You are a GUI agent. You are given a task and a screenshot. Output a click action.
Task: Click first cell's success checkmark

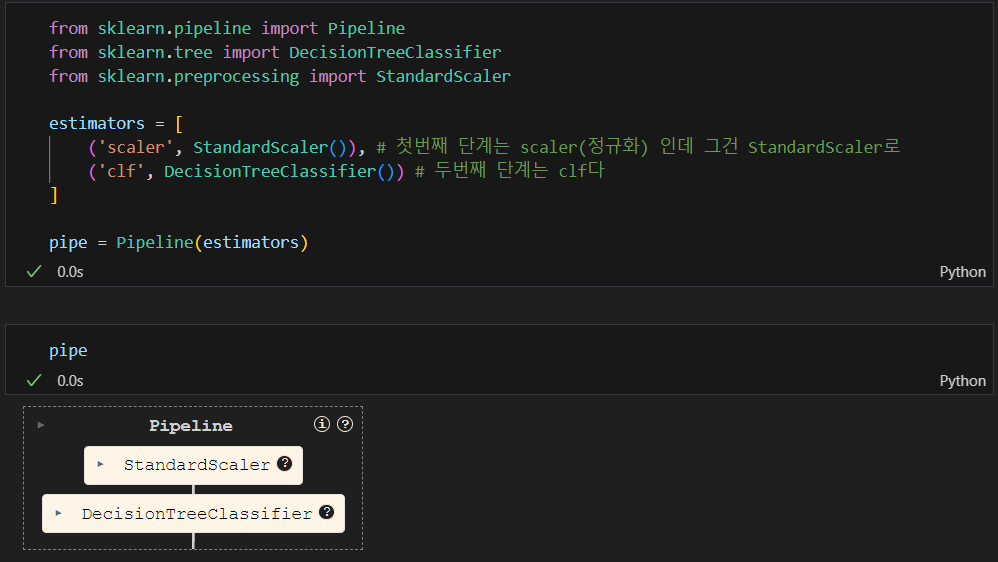tap(34, 271)
